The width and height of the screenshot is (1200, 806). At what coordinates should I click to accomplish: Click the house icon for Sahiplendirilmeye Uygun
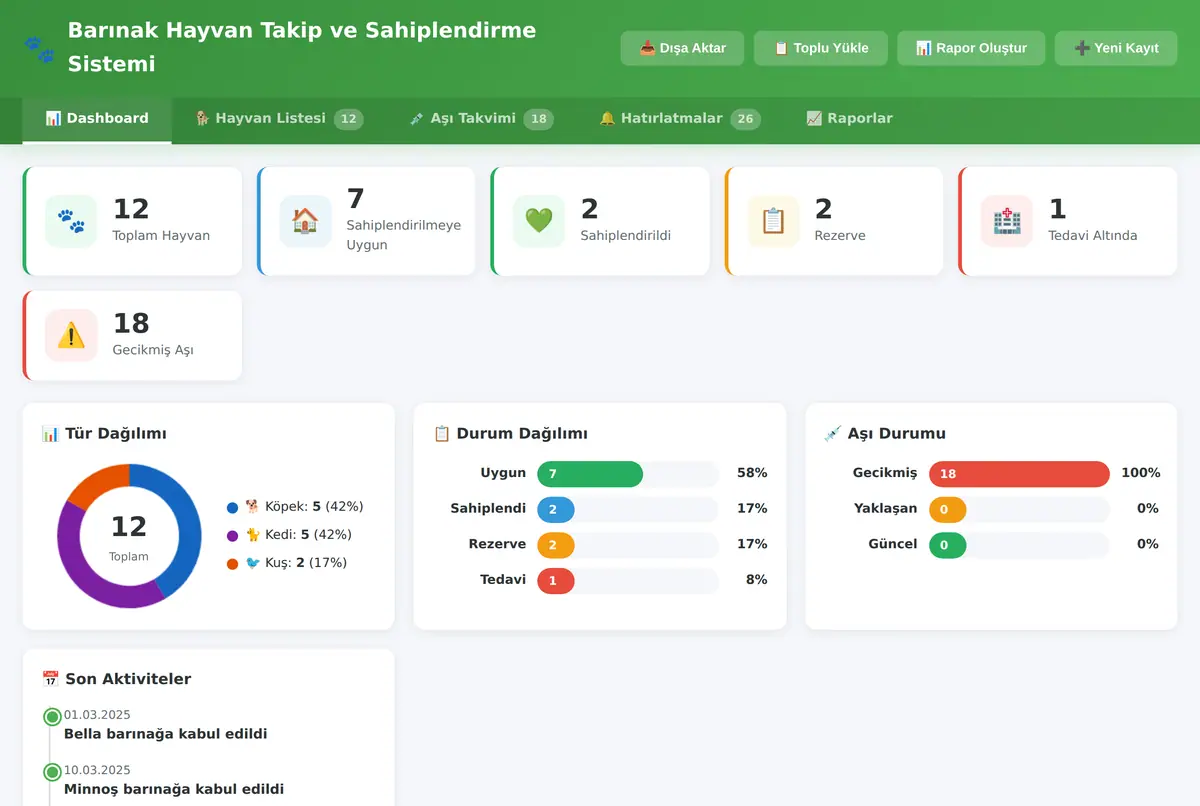point(305,221)
